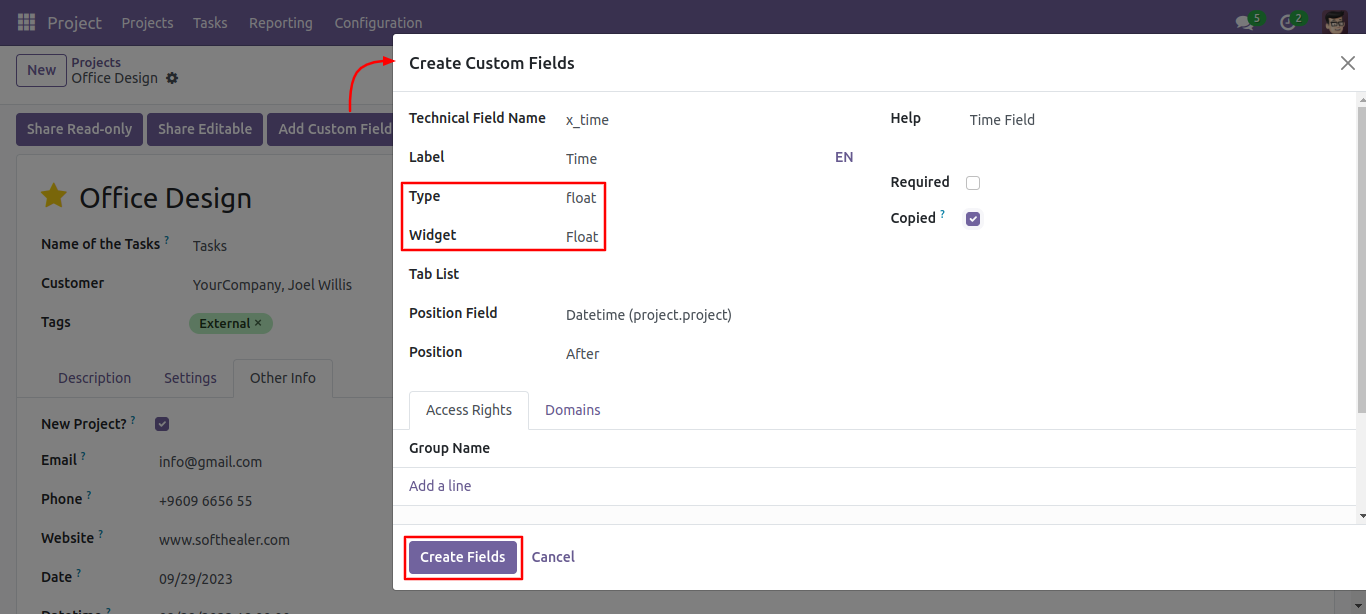This screenshot has width=1366, height=614.
Task: Show help tooltip for Email
Action: [83, 457]
